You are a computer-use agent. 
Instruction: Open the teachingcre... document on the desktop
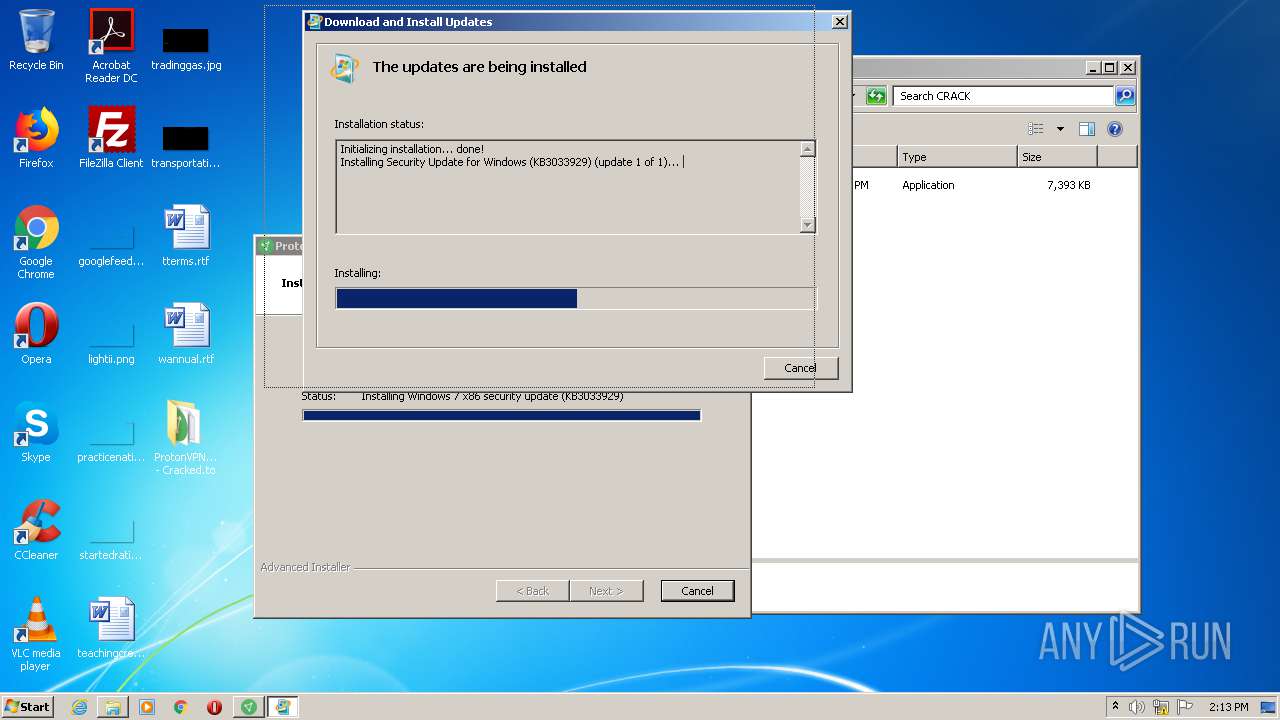(111, 628)
